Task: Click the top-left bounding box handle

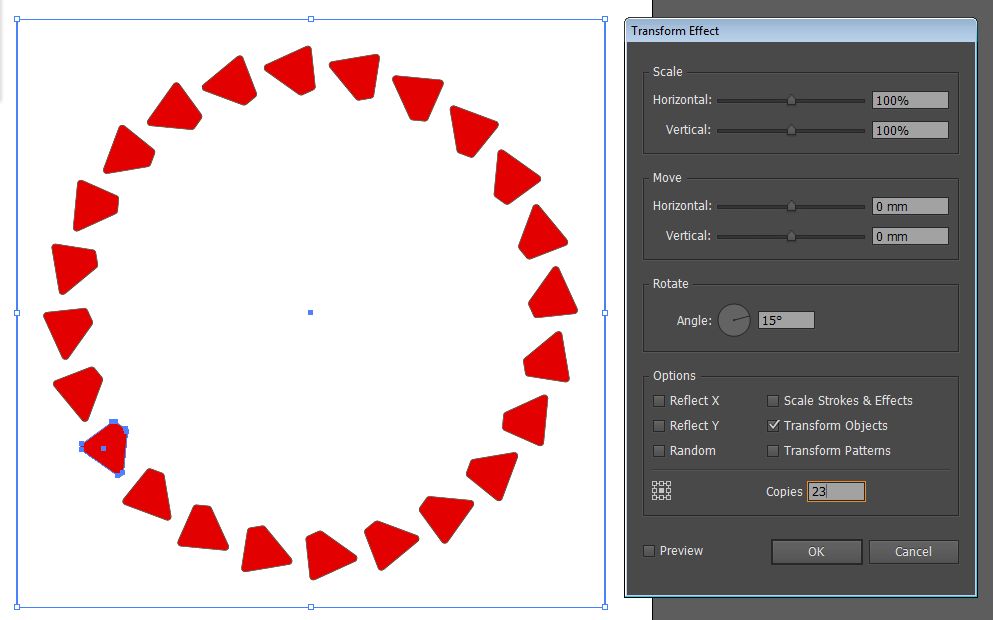Action: coord(17,20)
